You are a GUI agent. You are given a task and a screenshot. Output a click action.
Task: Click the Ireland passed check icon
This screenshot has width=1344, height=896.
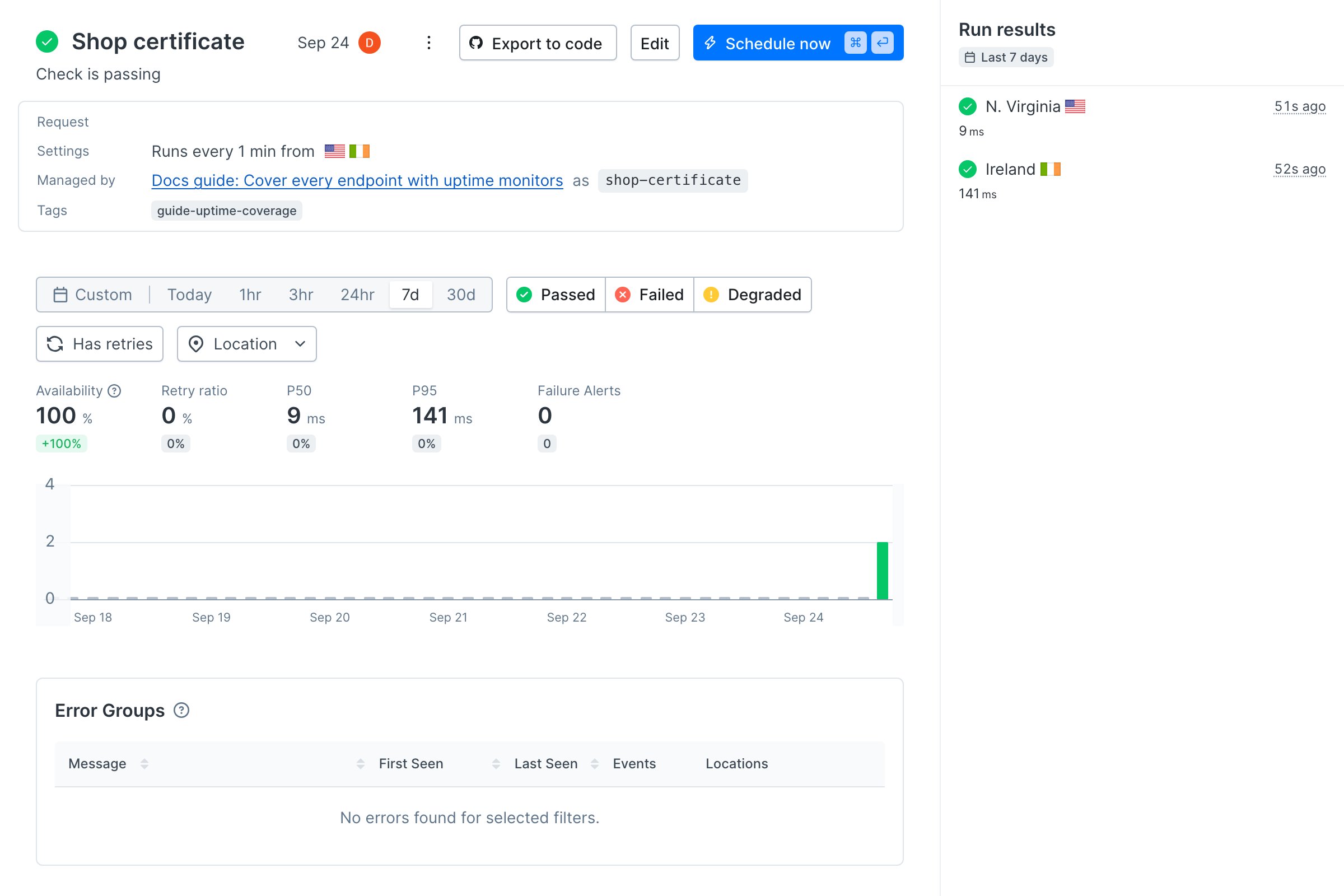pyautogui.click(x=968, y=169)
